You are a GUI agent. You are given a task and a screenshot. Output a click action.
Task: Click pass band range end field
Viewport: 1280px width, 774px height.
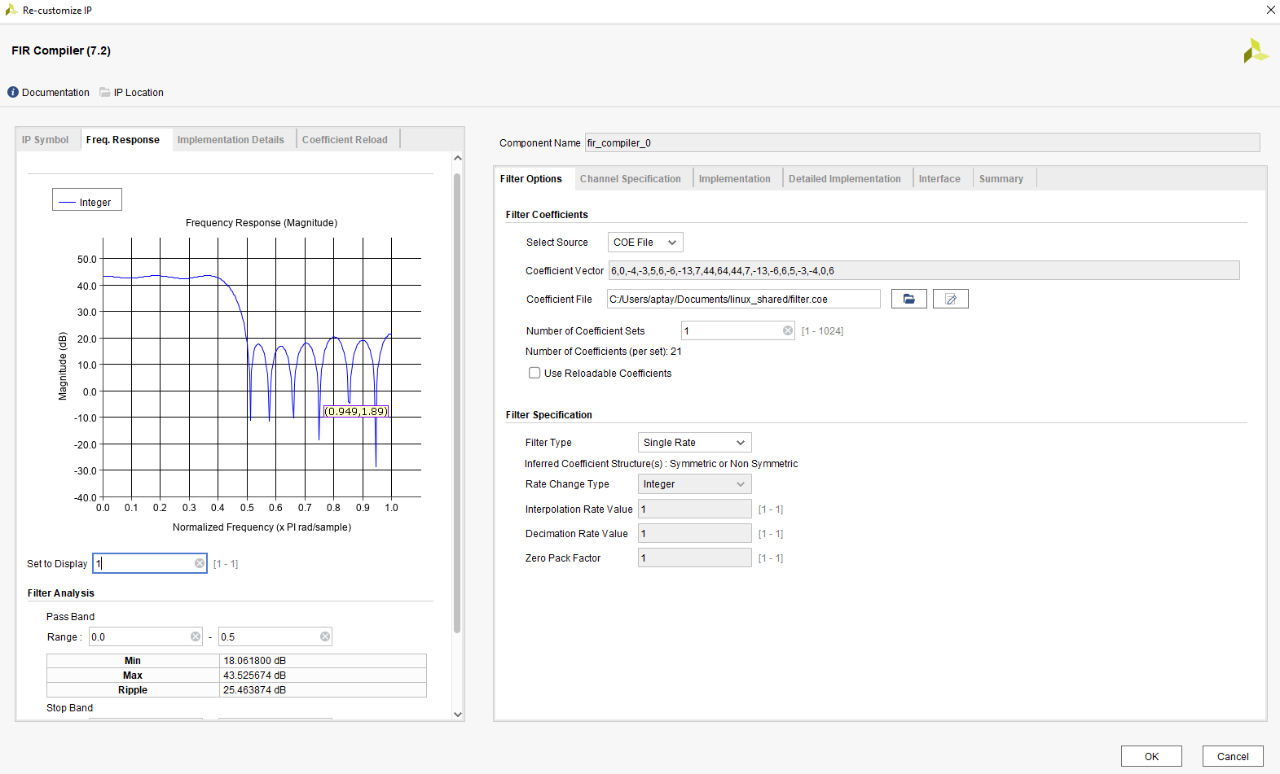[275, 637]
